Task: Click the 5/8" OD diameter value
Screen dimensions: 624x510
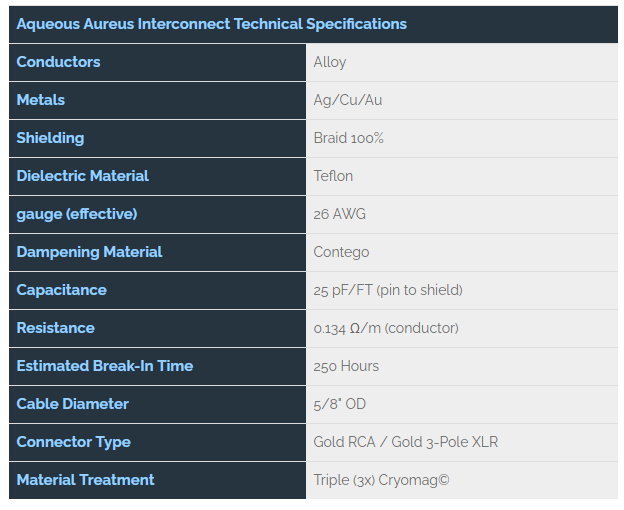Action: (x=339, y=404)
